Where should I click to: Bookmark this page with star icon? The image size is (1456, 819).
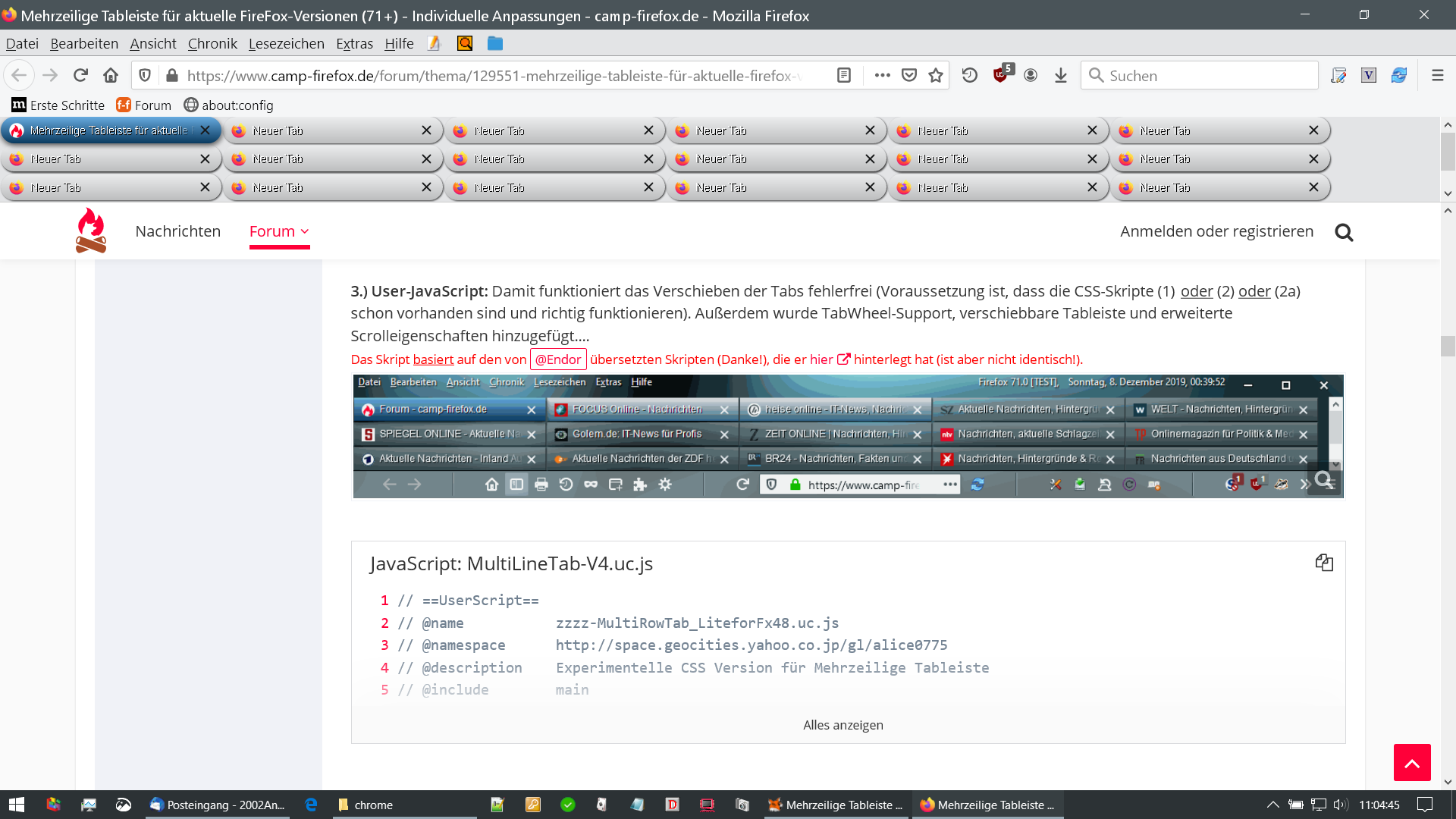click(x=936, y=75)
